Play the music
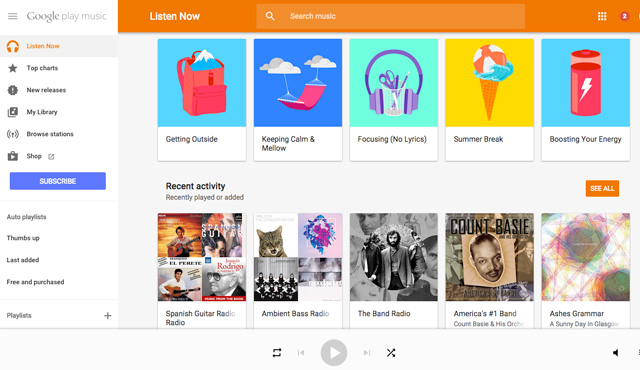Image resolution: width=640 pixels, height=370 pixels. [x=334, y=353]
